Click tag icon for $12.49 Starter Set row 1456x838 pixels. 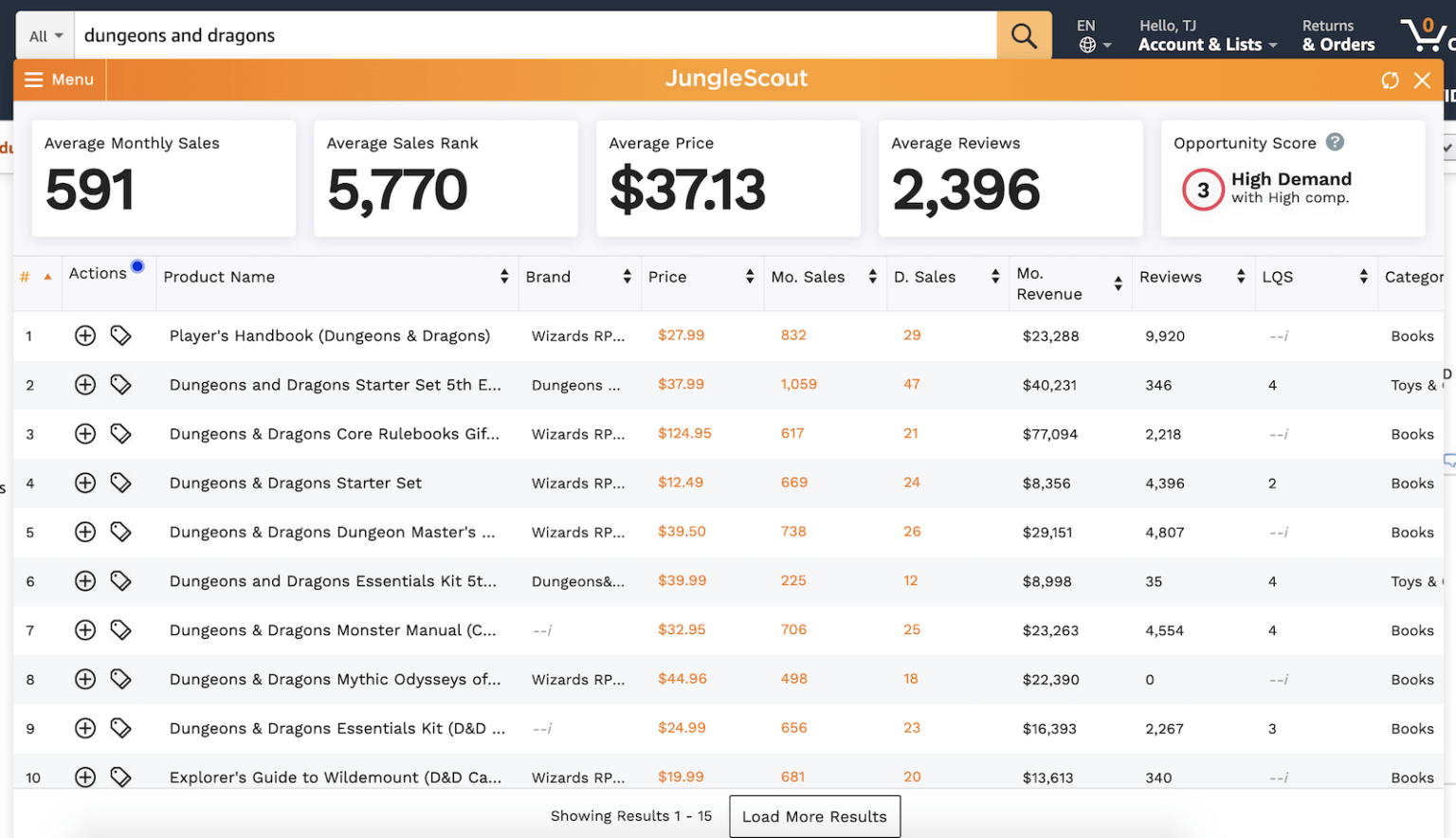pyautogui.click(x=120, y=483)
